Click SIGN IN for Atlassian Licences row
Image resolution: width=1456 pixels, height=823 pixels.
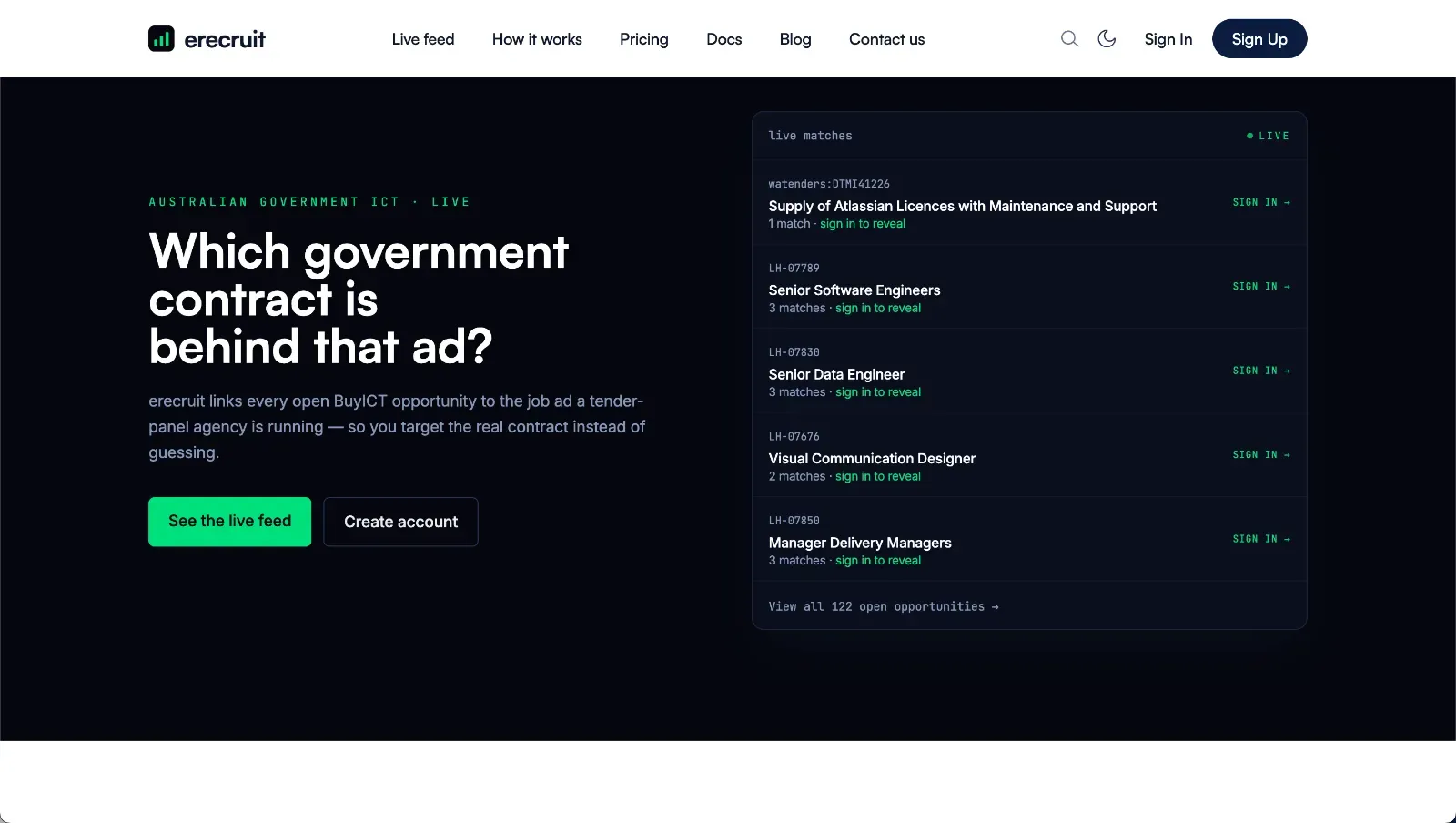[1261, 202]
